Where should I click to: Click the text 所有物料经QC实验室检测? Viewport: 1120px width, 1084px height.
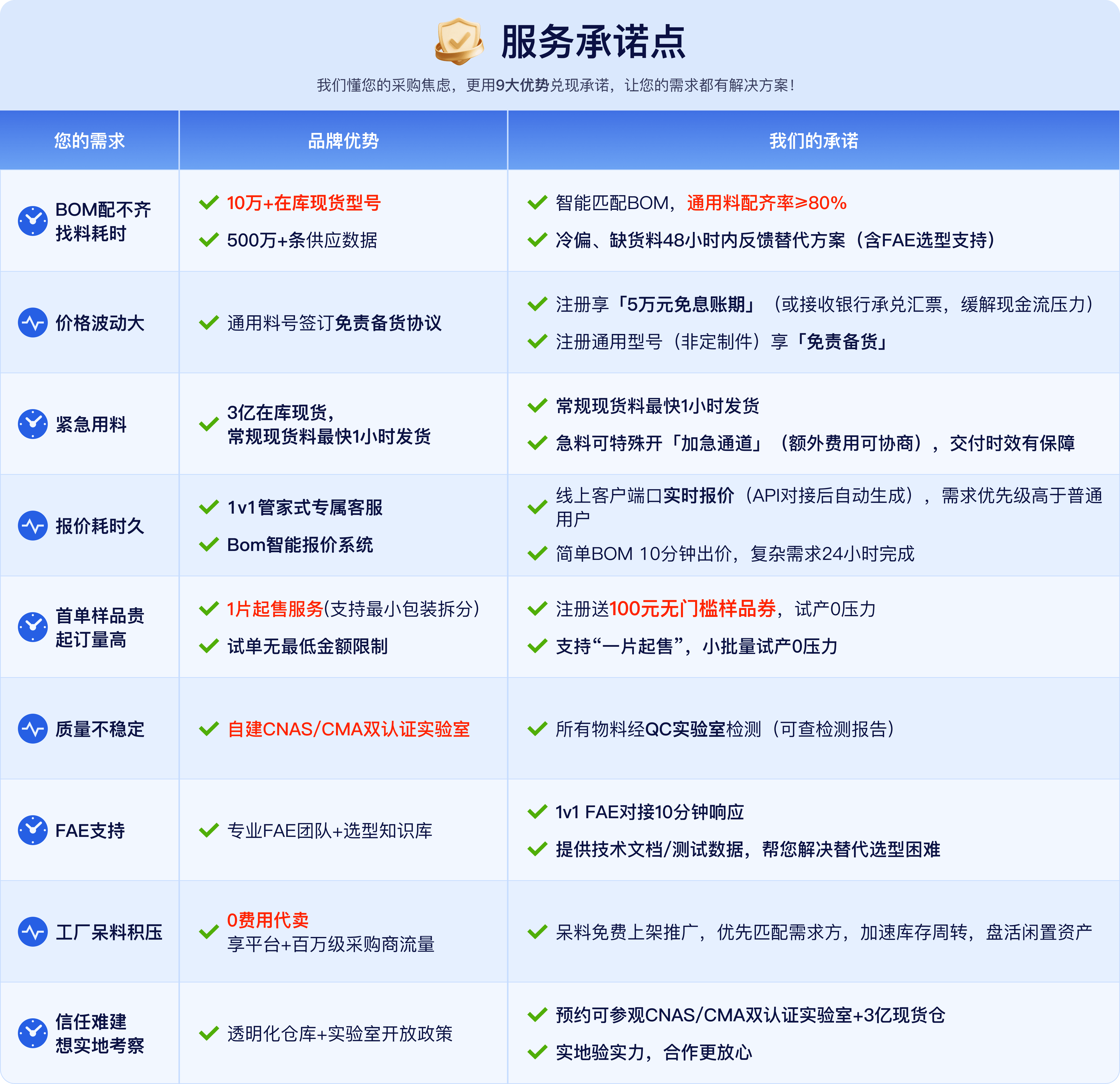click(658, 729)
